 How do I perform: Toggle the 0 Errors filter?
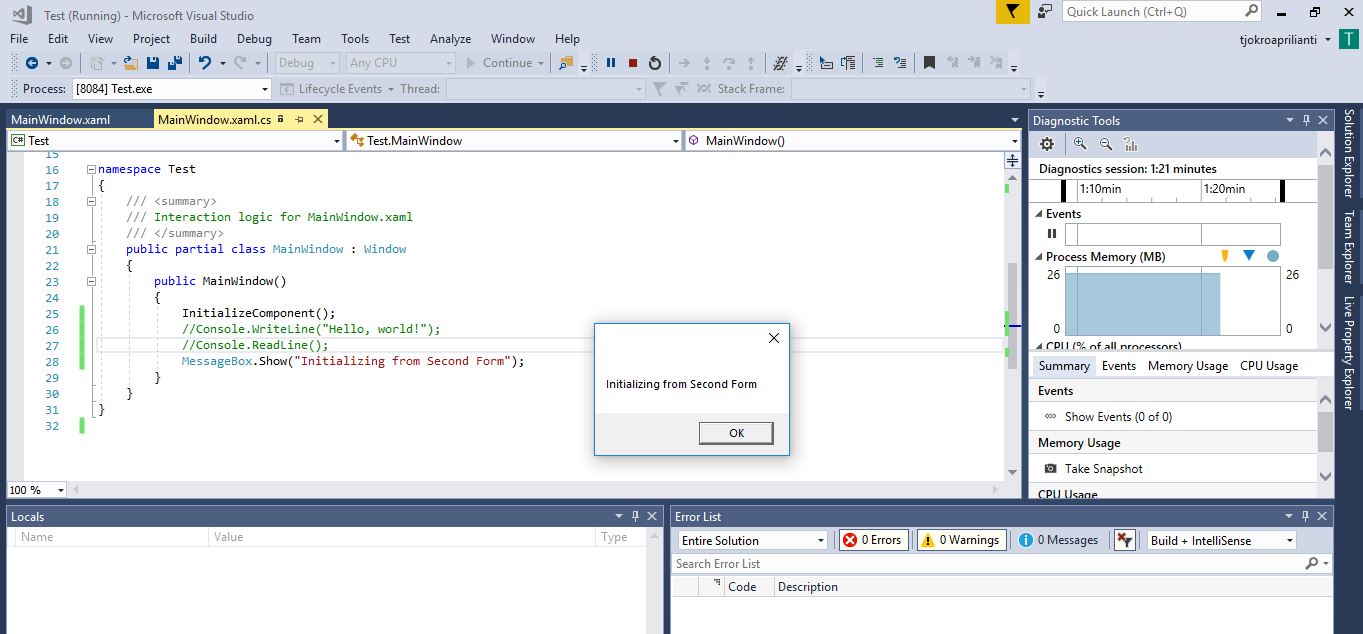tap(872, 540)
